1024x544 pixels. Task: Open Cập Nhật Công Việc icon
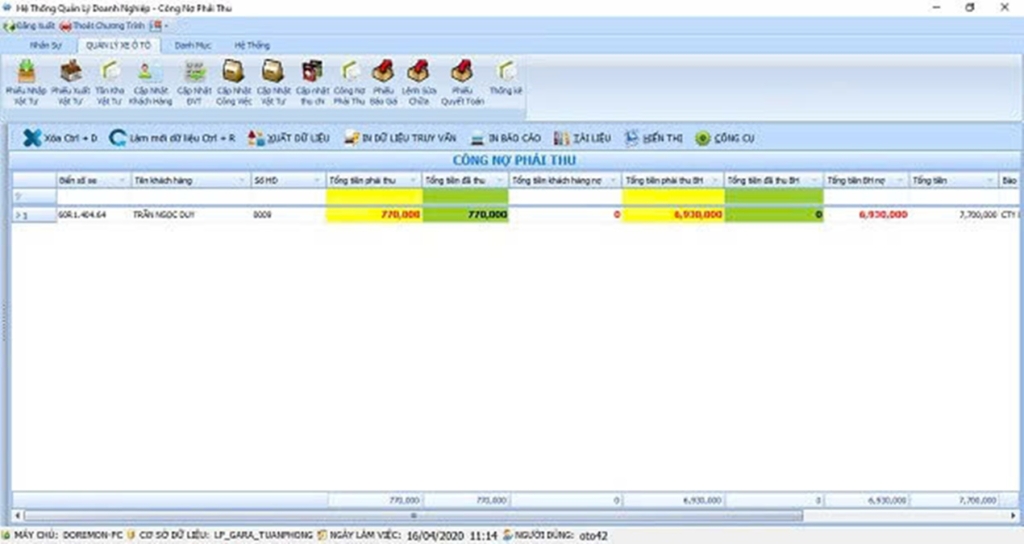coord(234,71)
